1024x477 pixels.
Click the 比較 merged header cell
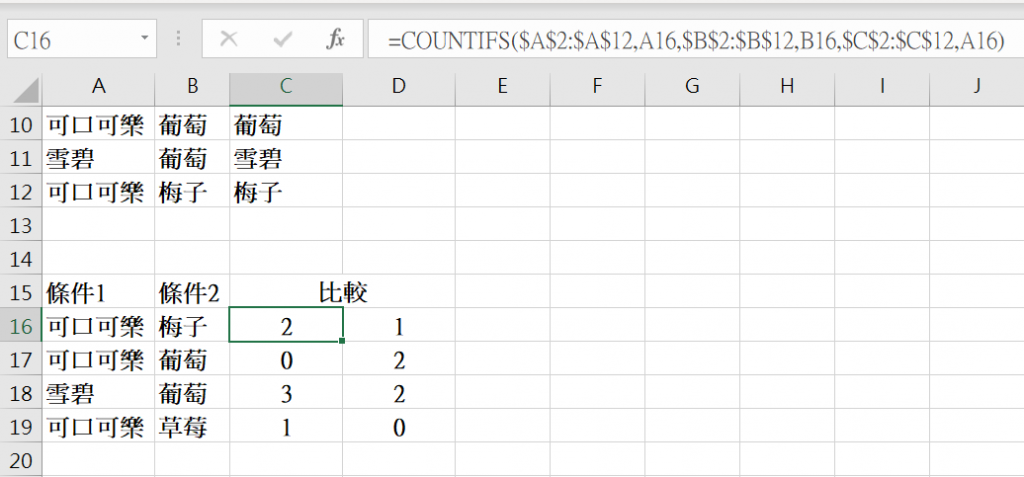[343, 292]
